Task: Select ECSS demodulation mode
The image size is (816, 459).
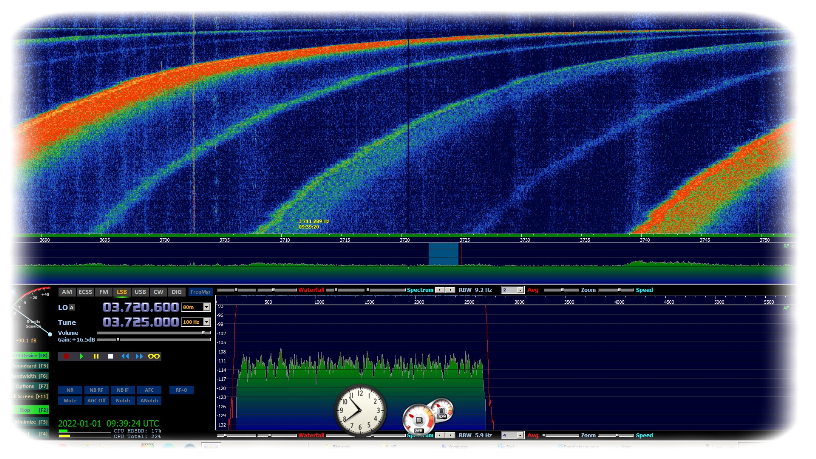Action: tap(85, 292)
